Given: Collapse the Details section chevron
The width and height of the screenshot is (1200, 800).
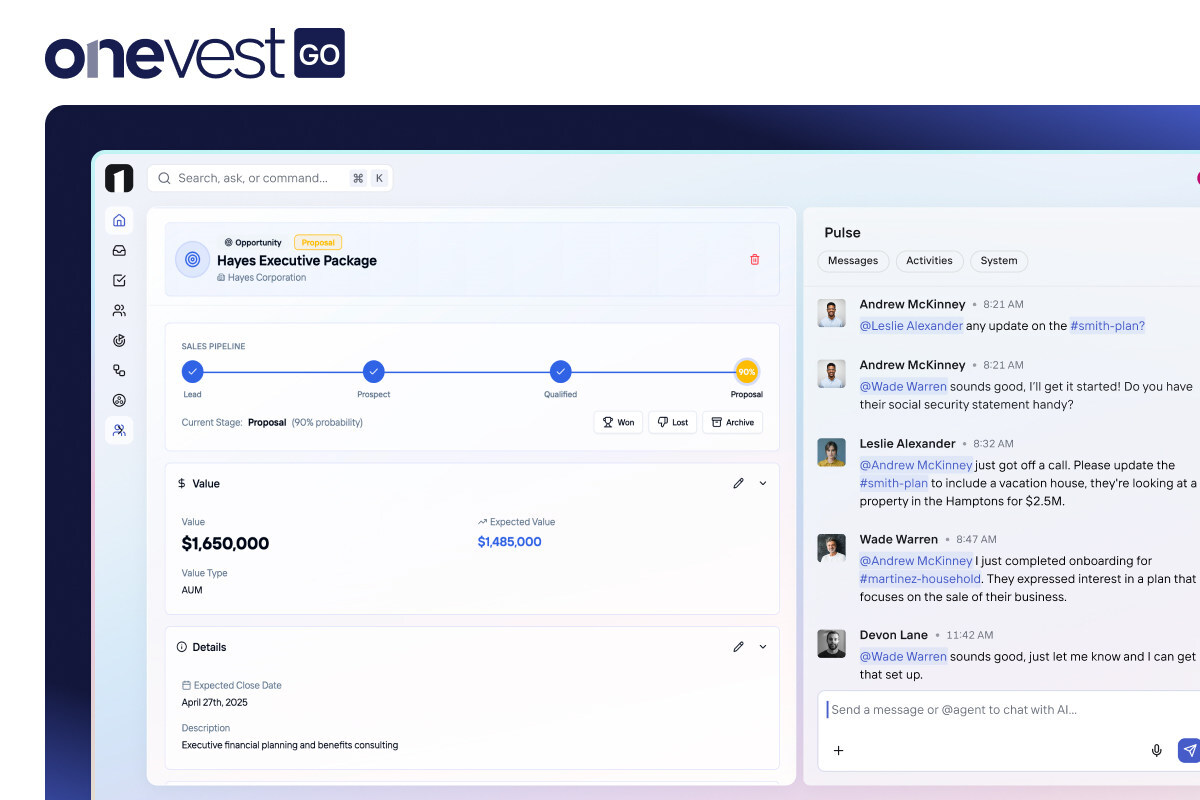Looking at the screenshot, I should pos(763,647).
